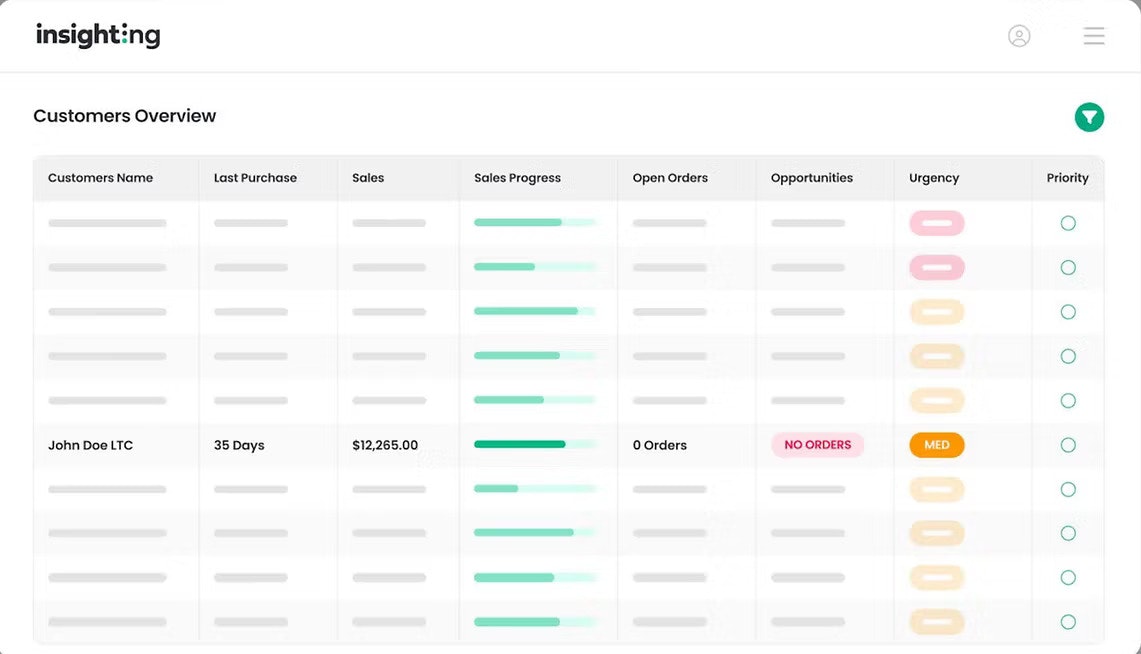Sort by Customers Name column header
The image size is (1141, 654).
(x=100, y=178)
